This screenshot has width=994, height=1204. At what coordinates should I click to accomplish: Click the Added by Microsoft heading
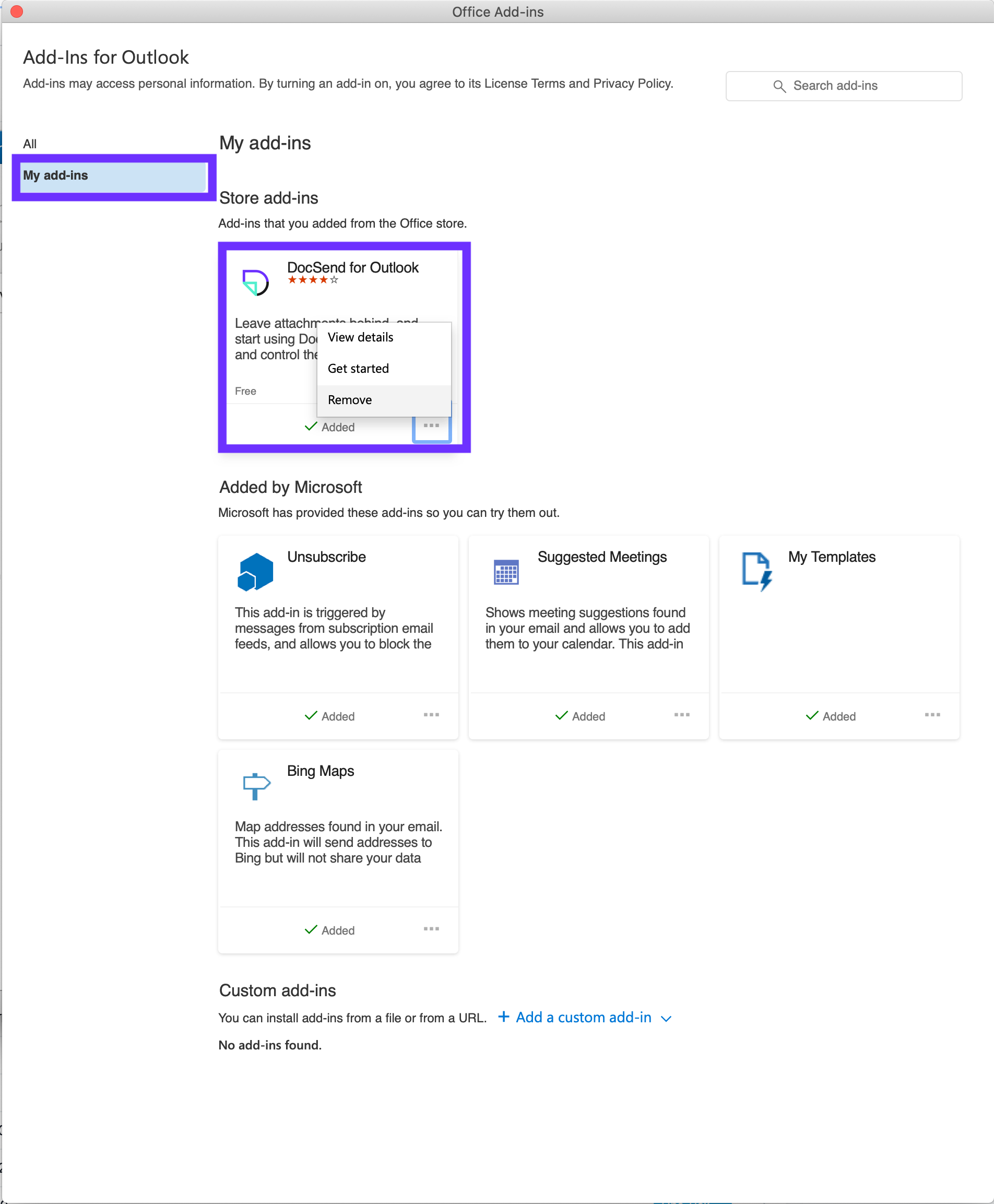[290, 487]
